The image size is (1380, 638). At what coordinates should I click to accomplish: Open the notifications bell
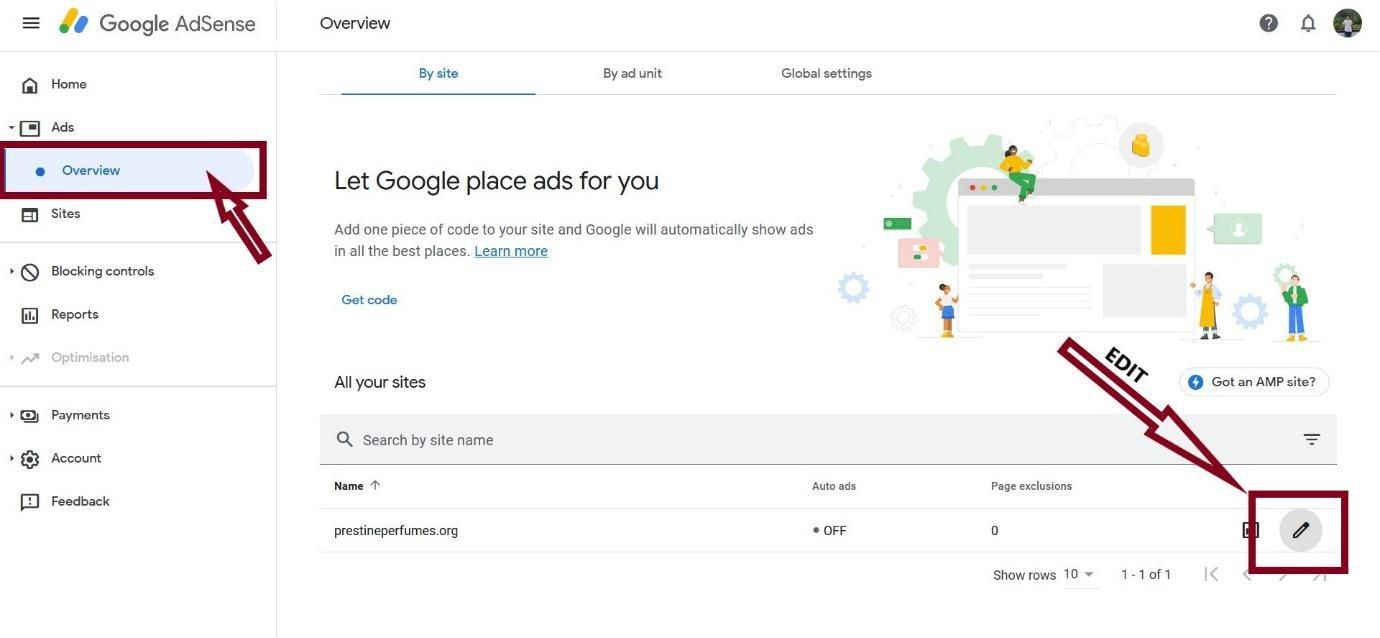pos(1308,23)
